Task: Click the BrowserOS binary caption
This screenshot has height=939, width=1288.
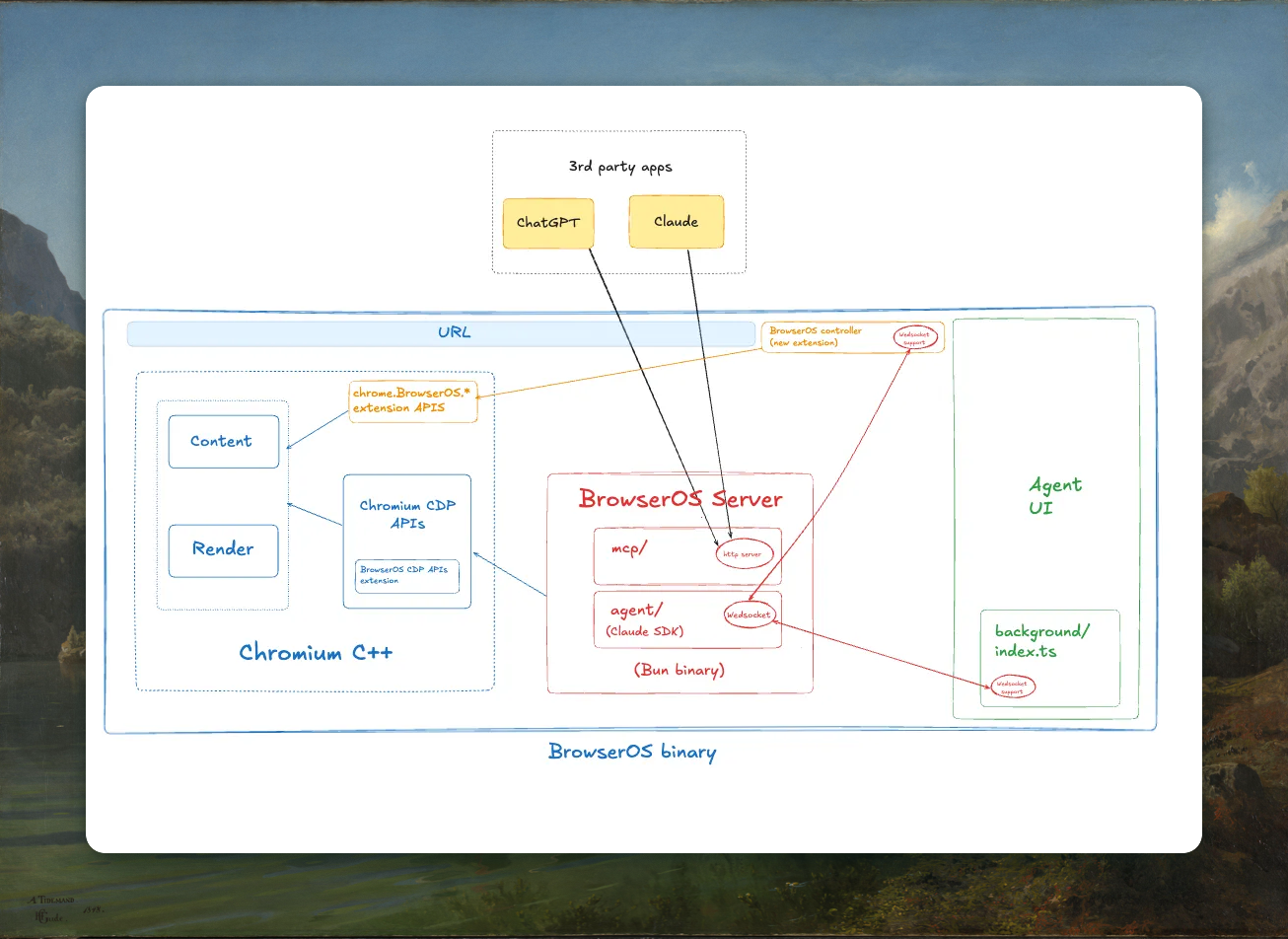Action: click(631, 753)
